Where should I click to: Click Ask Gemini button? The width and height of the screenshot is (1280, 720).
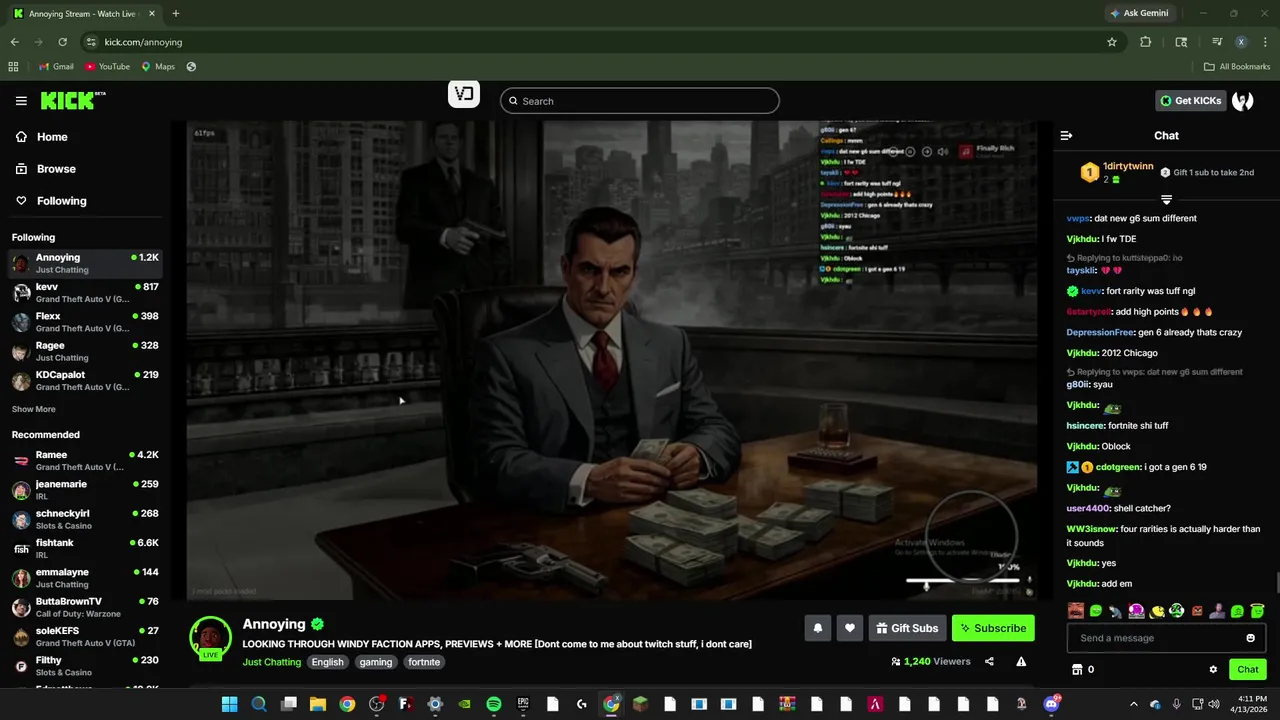coord(1138,13)
